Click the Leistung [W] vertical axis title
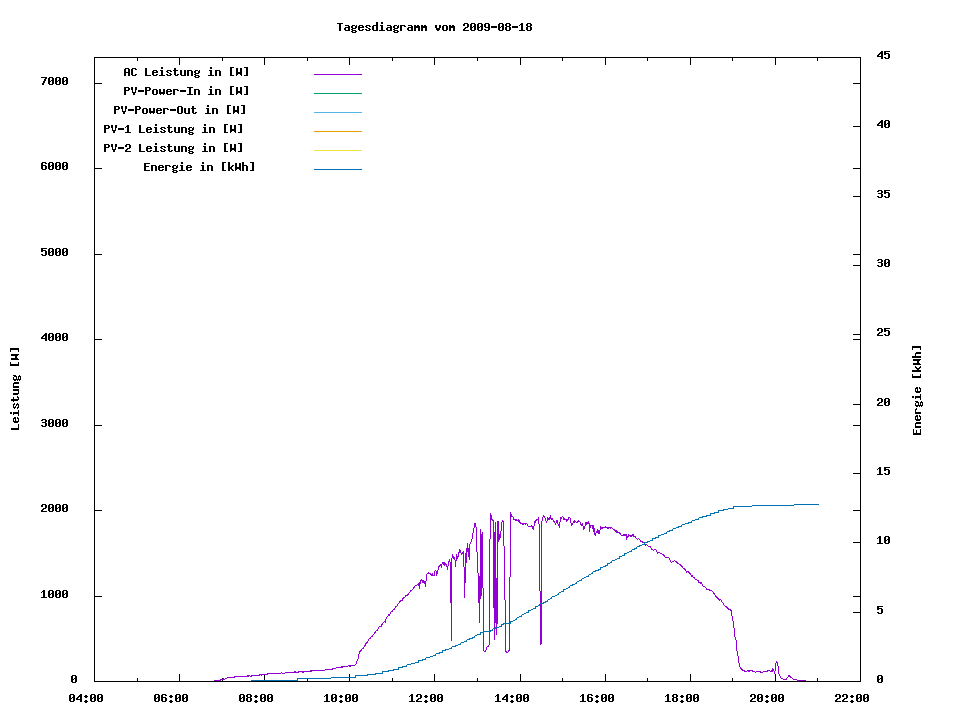Viewport: 960px width, 720px height. pos(16,389)
